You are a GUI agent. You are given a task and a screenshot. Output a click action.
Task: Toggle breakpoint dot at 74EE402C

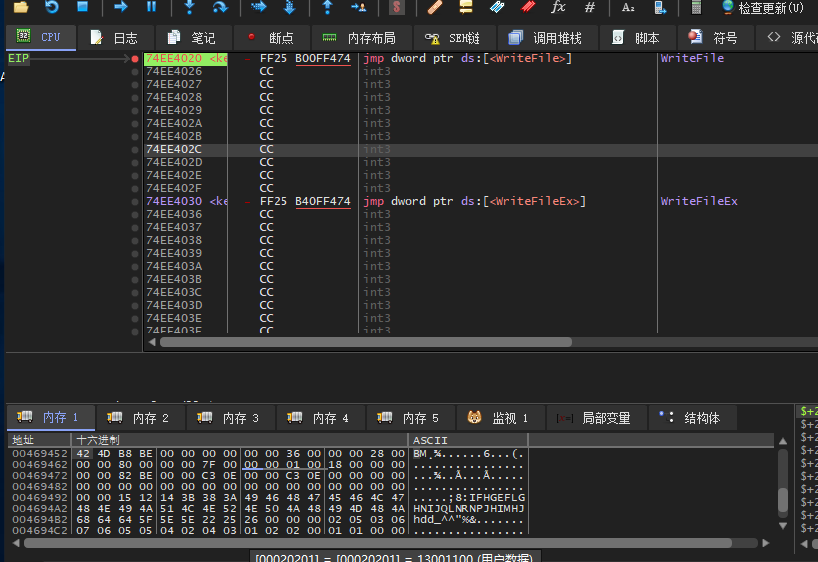click(x=135, y=150)
